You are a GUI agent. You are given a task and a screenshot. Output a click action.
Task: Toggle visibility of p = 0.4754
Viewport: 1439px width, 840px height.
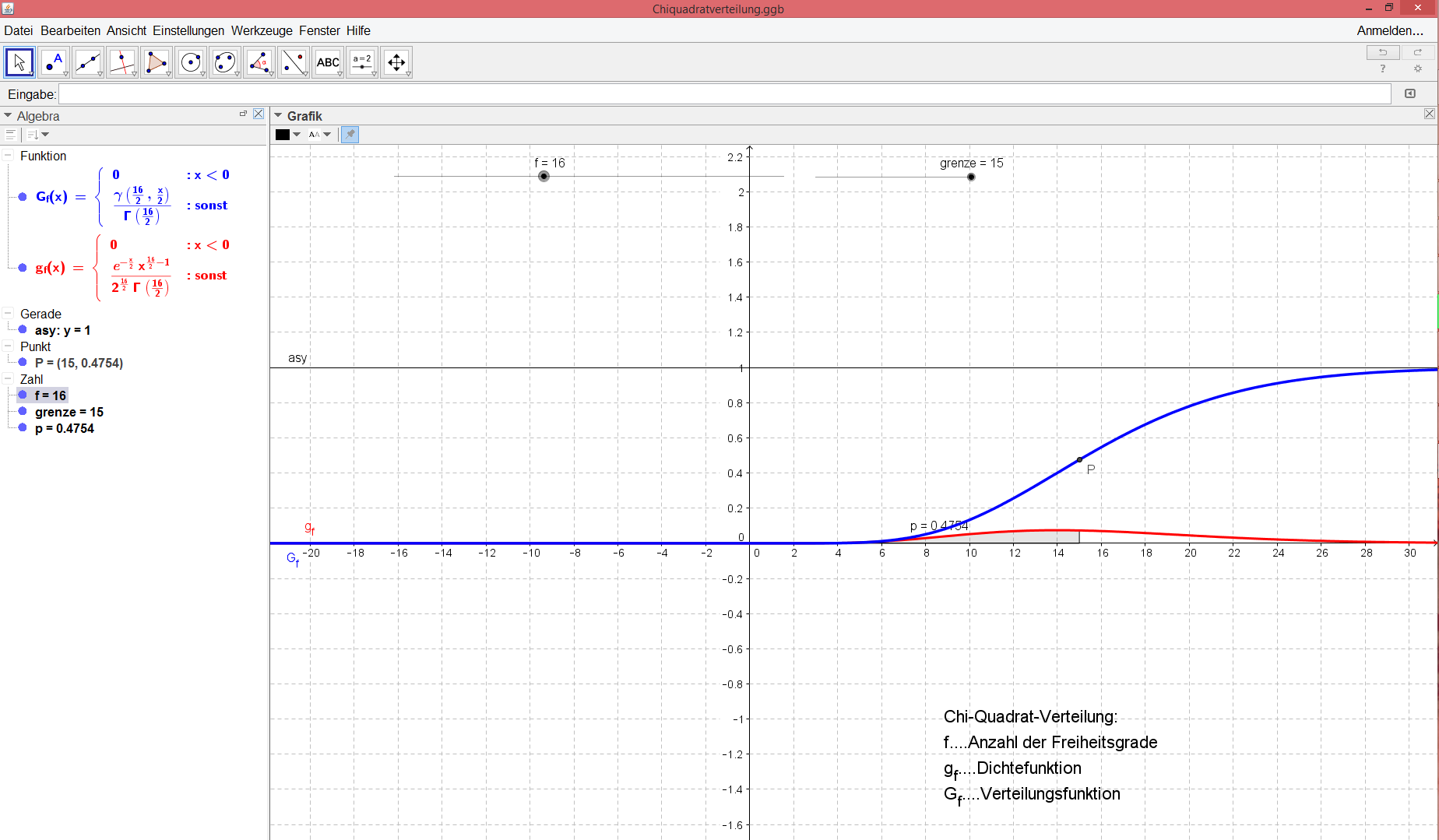pos(23,427)
